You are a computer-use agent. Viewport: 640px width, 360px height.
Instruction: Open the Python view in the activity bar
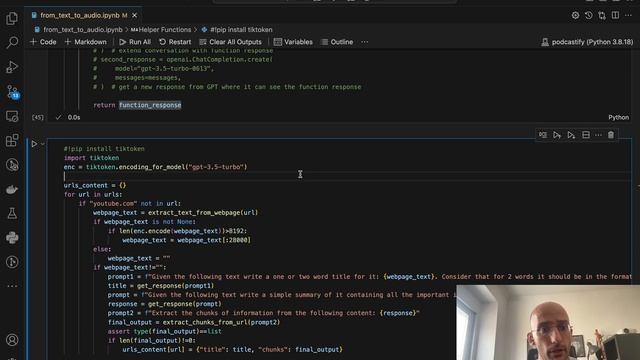coord(12,238)
